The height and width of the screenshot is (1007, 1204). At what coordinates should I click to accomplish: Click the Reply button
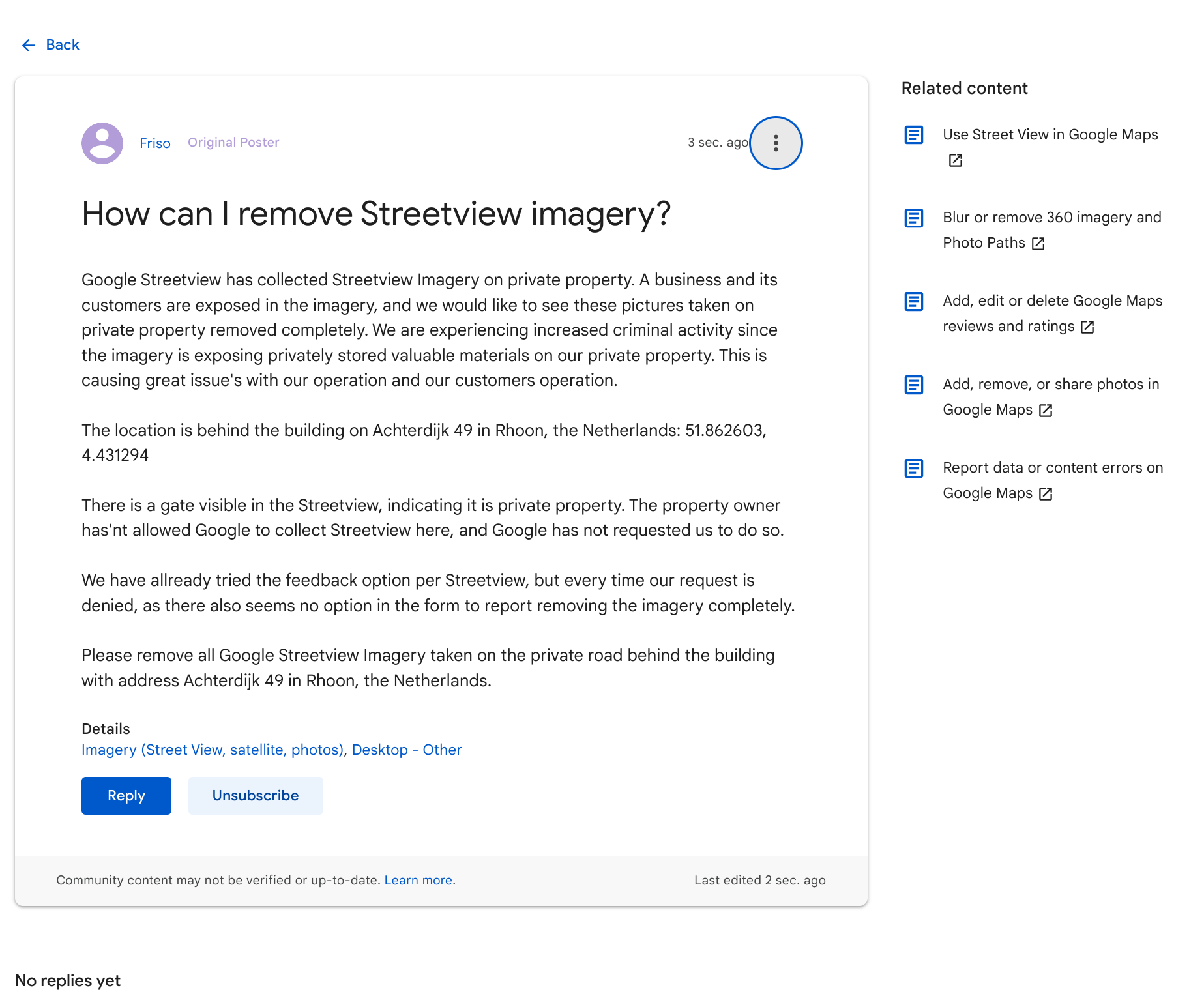click(x=126, y=796)
